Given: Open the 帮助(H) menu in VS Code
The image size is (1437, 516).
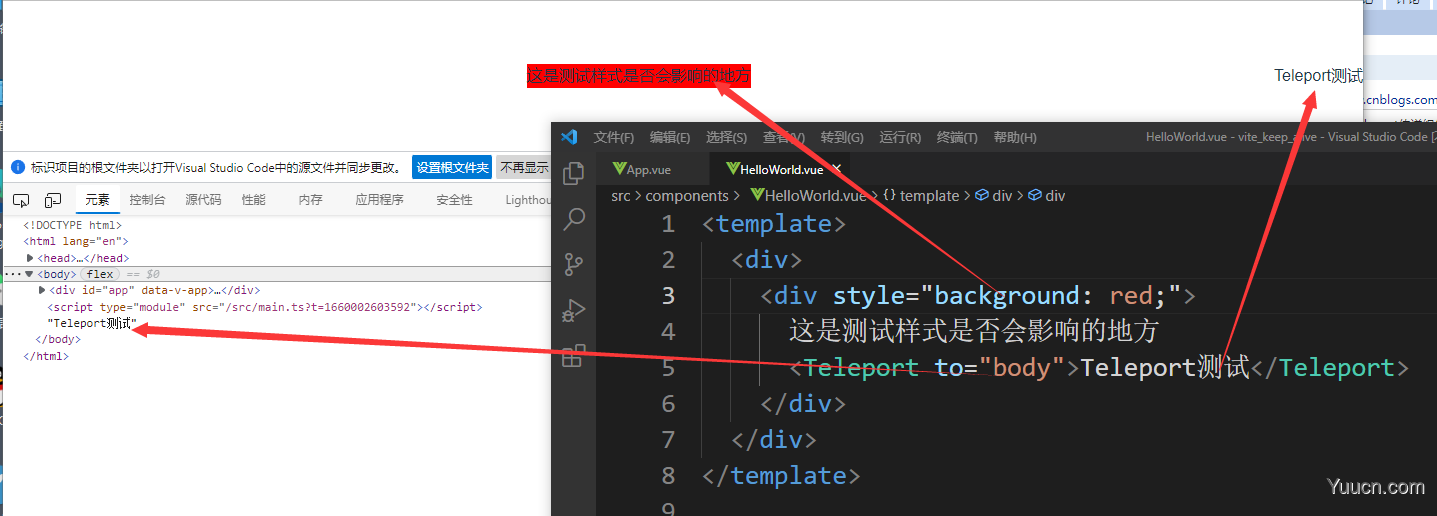Looking at the screenshot, I should click(1015, 137).
